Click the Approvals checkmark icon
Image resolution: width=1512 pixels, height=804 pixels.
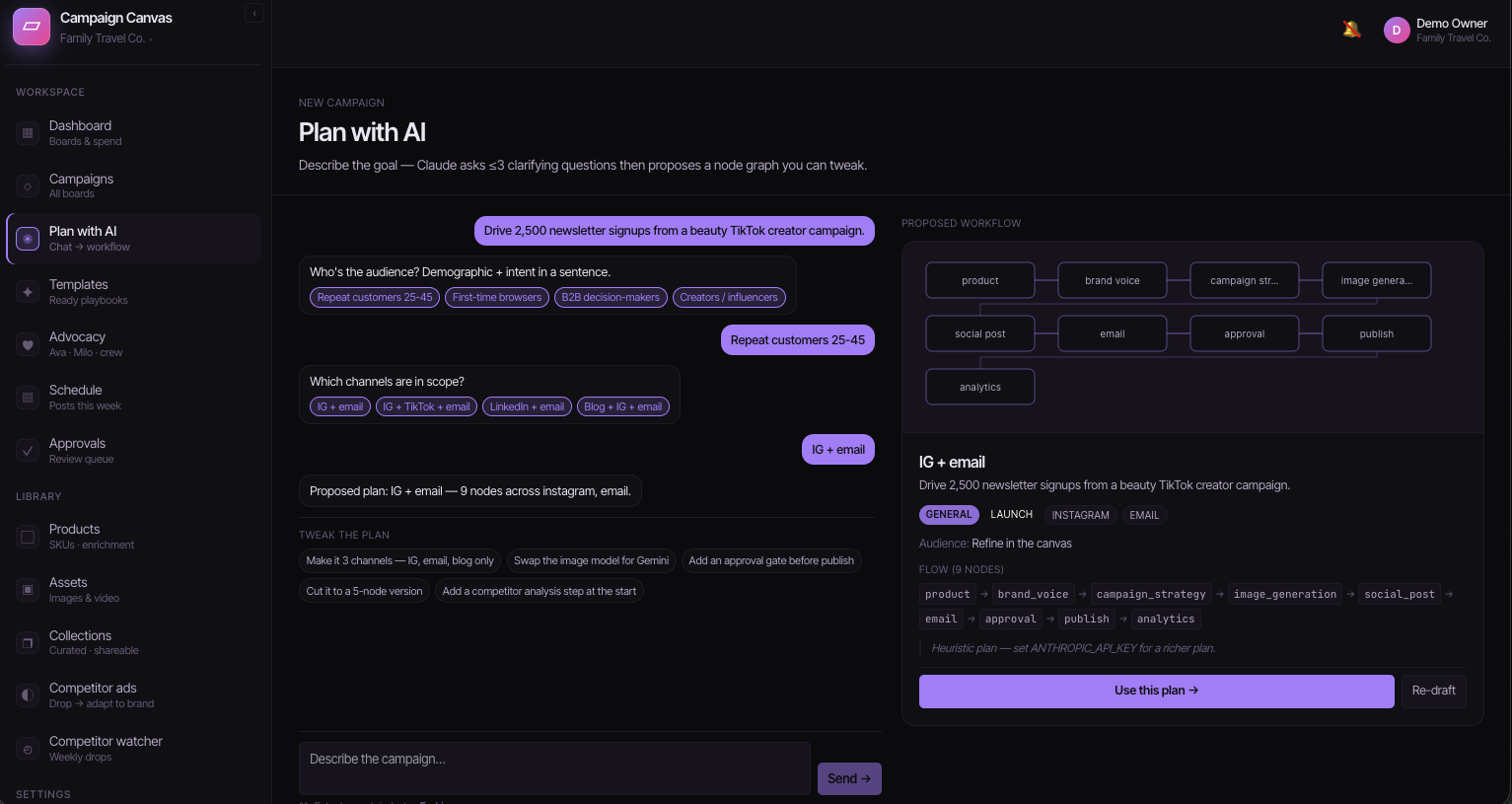pyautogui.click(x=28, y=451)
